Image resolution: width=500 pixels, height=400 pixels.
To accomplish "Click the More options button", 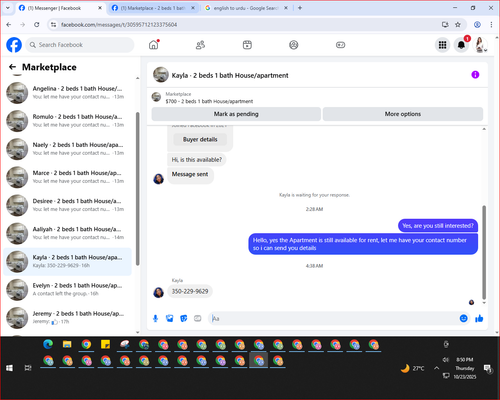I will coord(403,114).
